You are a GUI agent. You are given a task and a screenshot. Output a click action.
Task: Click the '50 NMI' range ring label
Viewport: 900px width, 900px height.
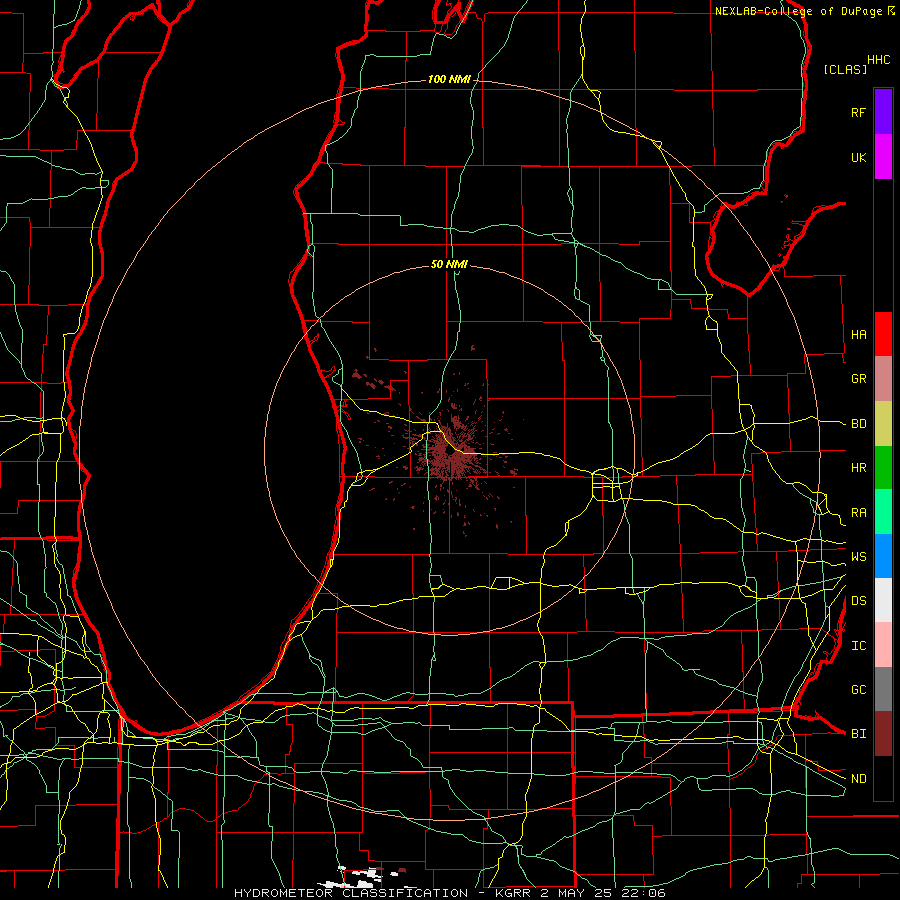[449, 264]
